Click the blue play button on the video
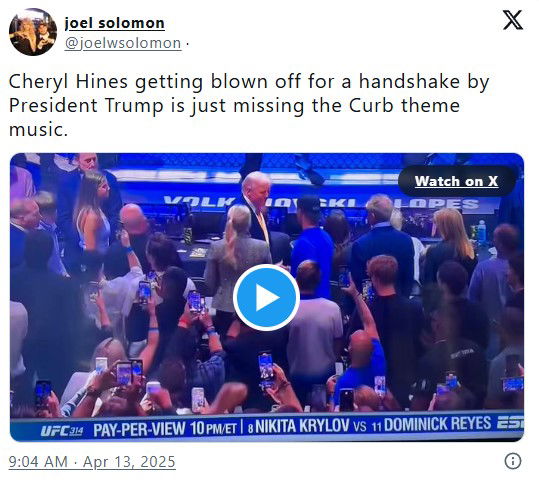Image resolution: width=539 pixels, height=480 pixels. [x=266, y=298]
